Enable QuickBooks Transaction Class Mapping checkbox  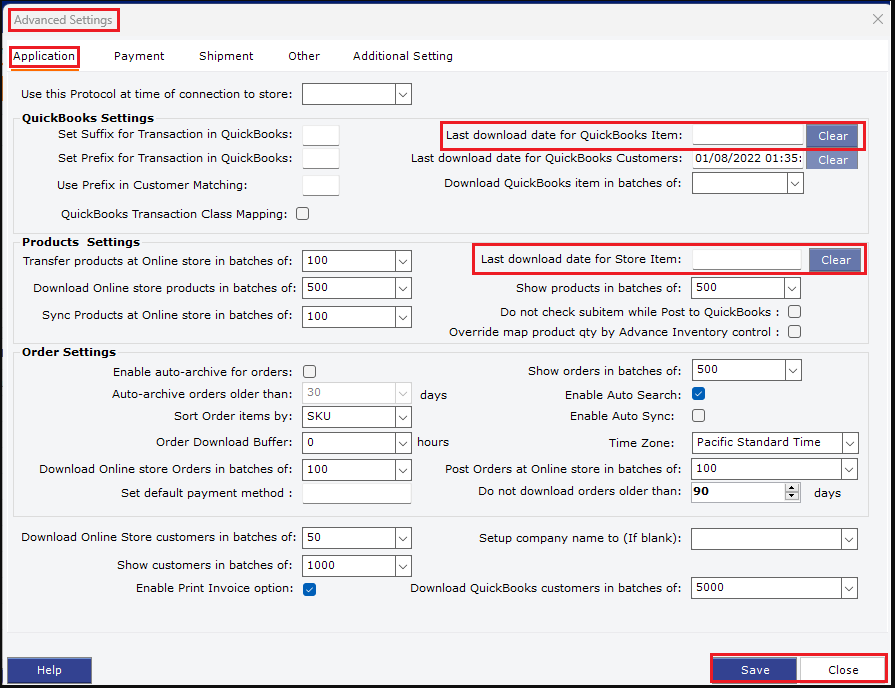[303, 214]
